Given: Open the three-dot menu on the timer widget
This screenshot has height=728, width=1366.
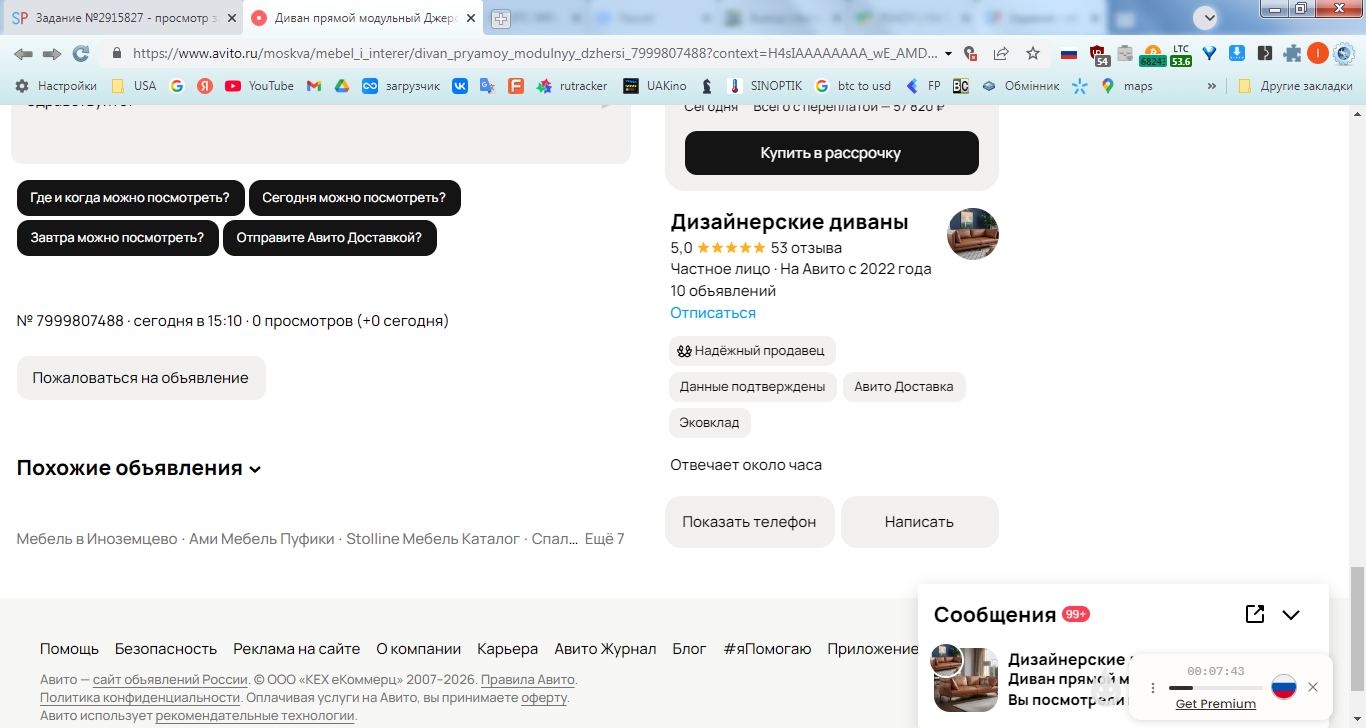Looking at the screenshot, I should [1153, 688].
